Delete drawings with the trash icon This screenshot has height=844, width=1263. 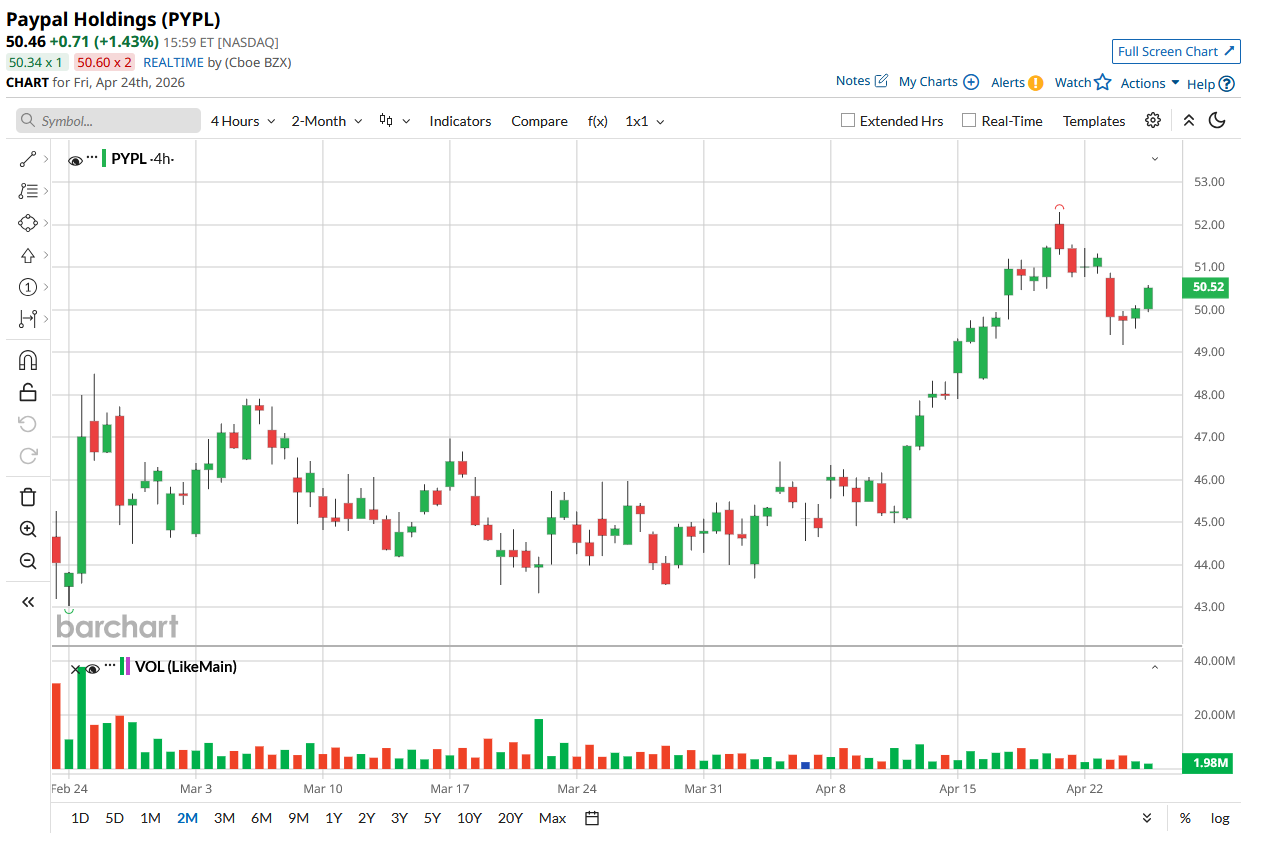click(28, 497)
